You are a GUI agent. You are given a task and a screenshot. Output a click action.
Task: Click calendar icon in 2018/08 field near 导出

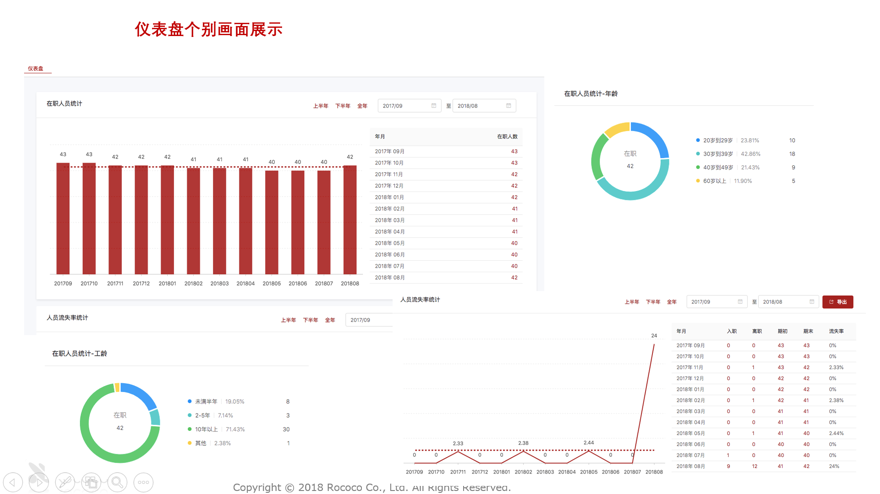pos(812,302)
